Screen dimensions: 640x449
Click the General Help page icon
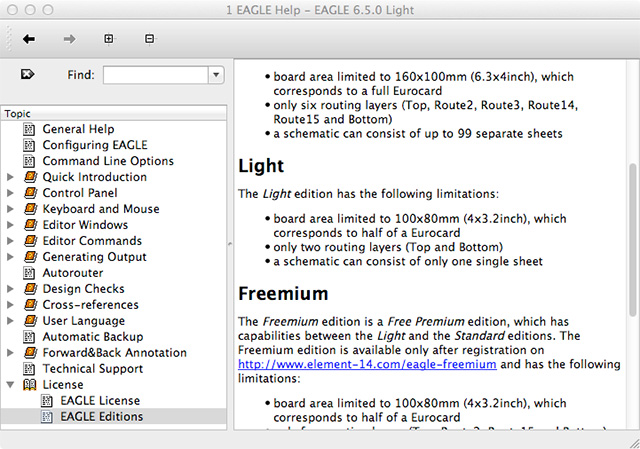pos(29,129)
